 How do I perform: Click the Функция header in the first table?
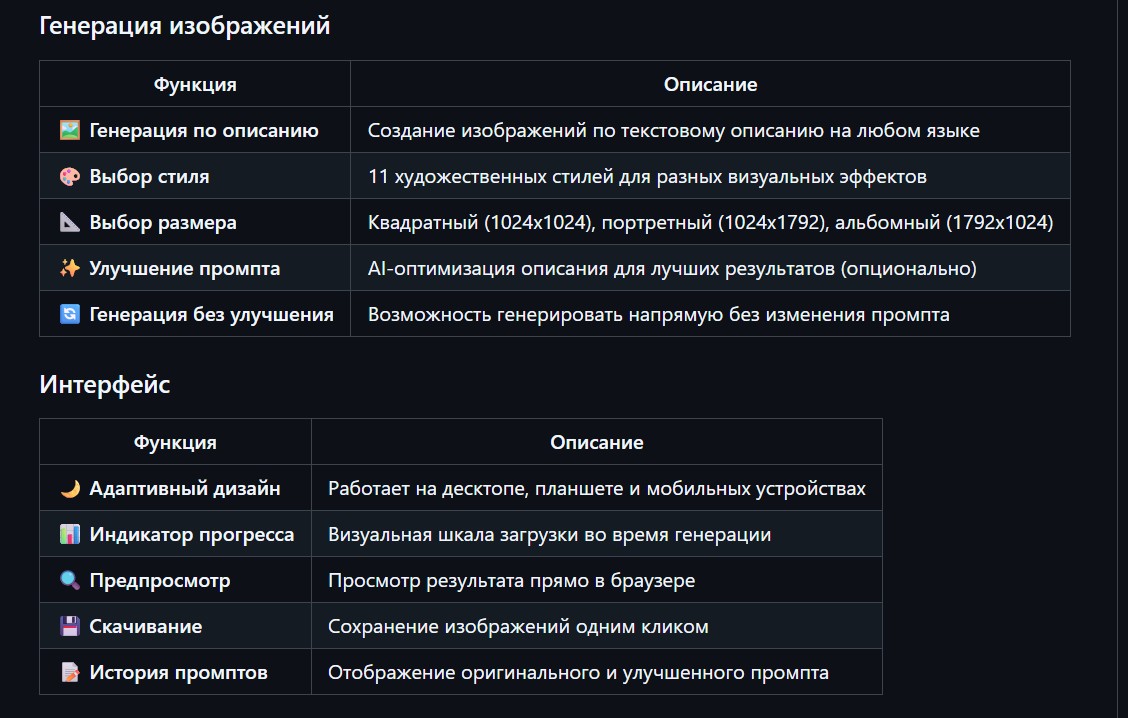point(195,84)
